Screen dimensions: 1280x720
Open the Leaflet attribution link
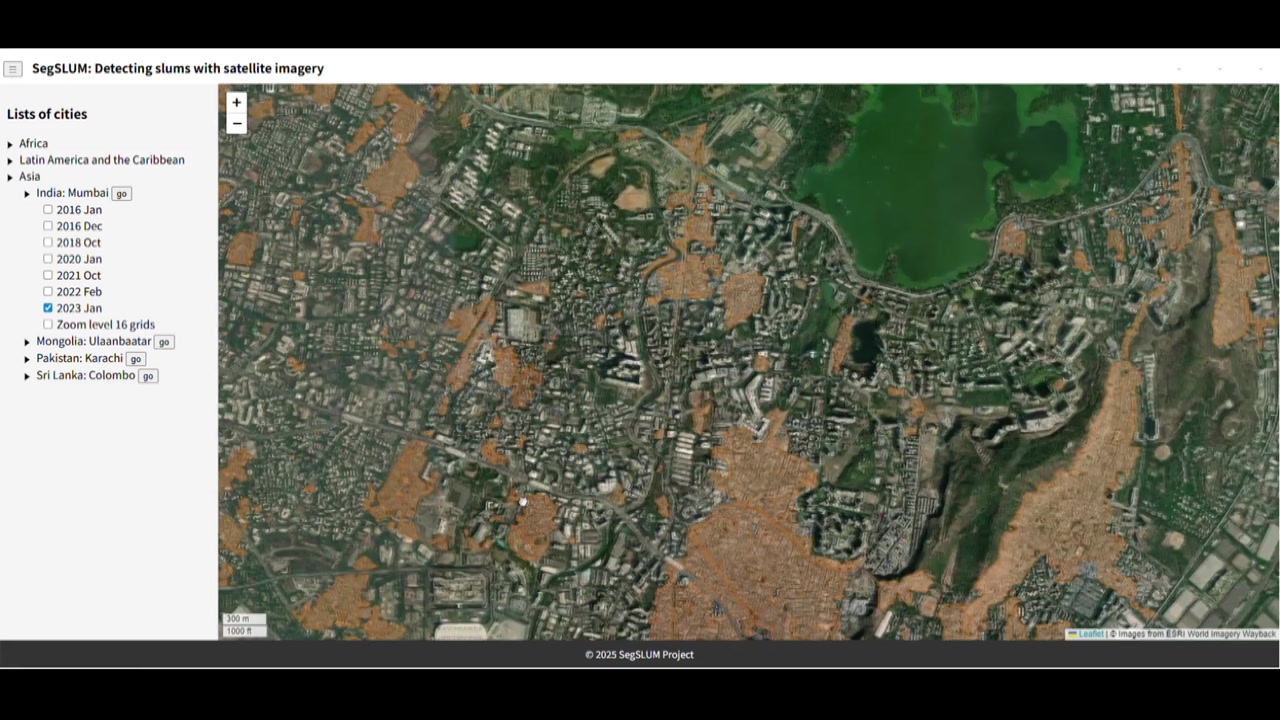[x=1090, y=634]
